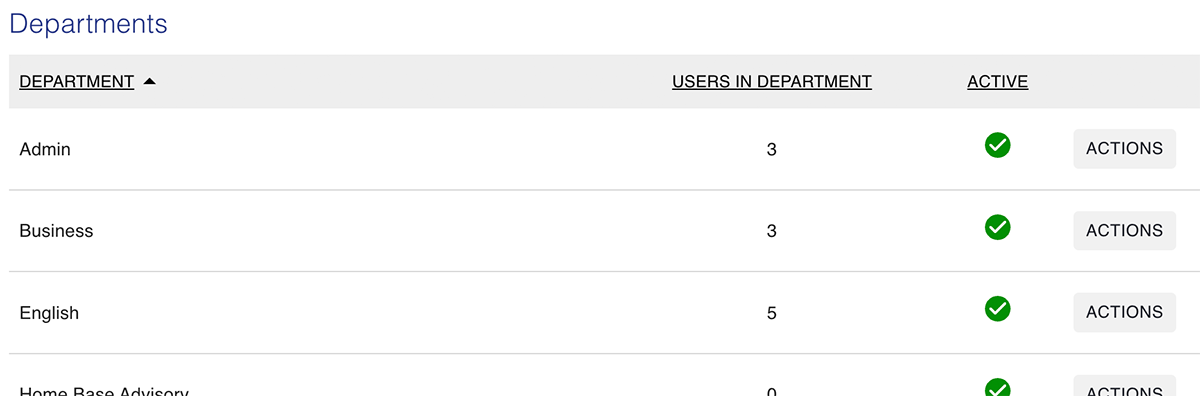Viewport: 1200px width, 396px height.
Task: Sort by the Active column header
Action: (x=998, y=82)
